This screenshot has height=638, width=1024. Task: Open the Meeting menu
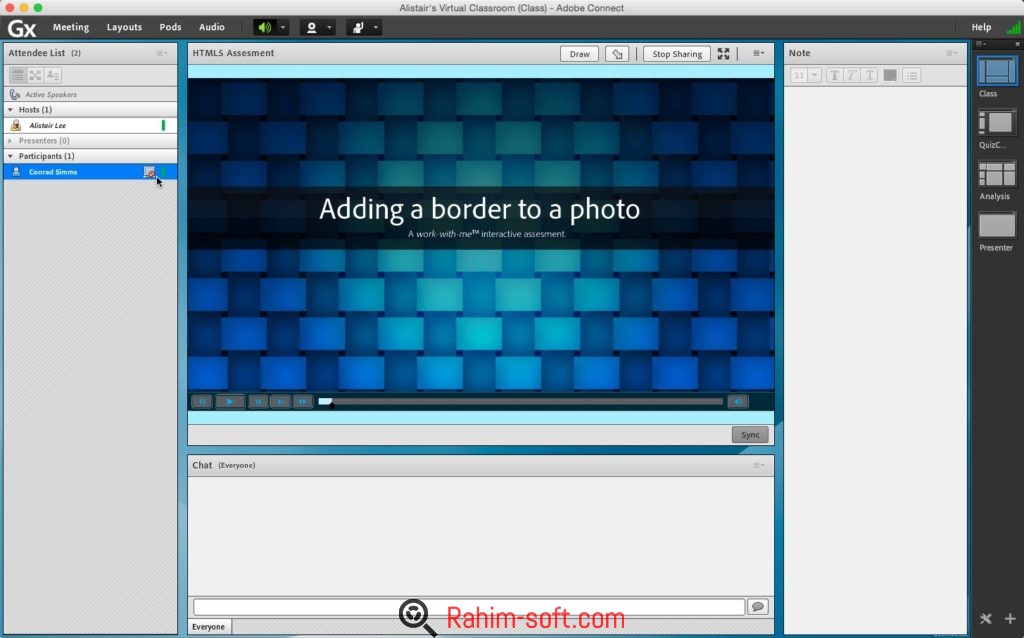pos(71,27)
